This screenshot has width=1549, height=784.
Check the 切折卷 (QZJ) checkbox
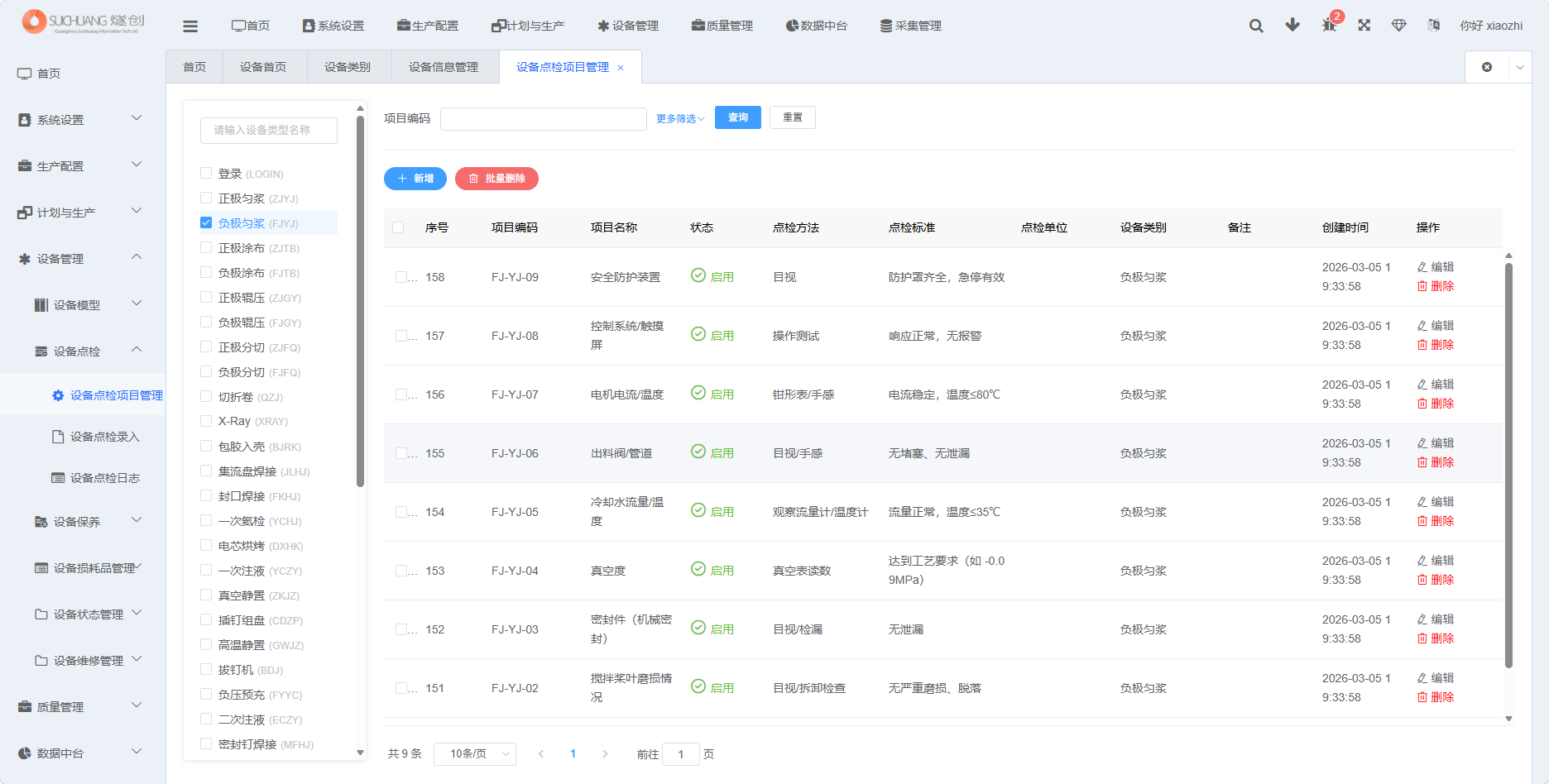(206, 396)
